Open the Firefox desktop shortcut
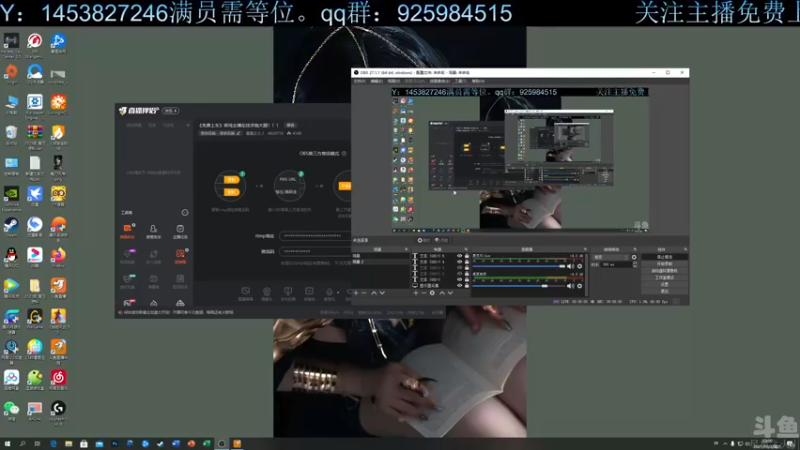This screenshot has height=450, width=800. pyautogui.click(x=58, y=256)
